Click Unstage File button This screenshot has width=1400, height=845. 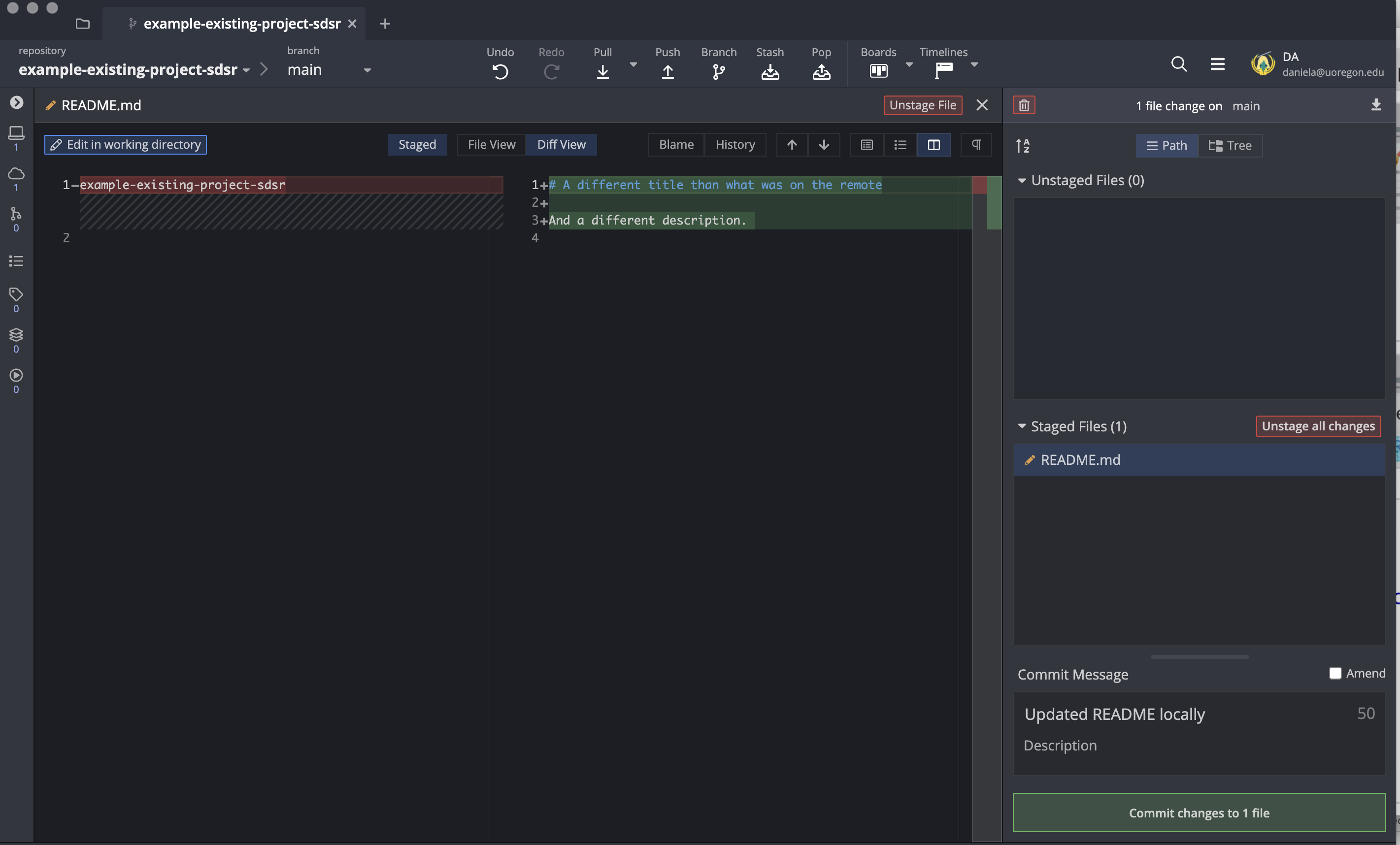(922, 105)
